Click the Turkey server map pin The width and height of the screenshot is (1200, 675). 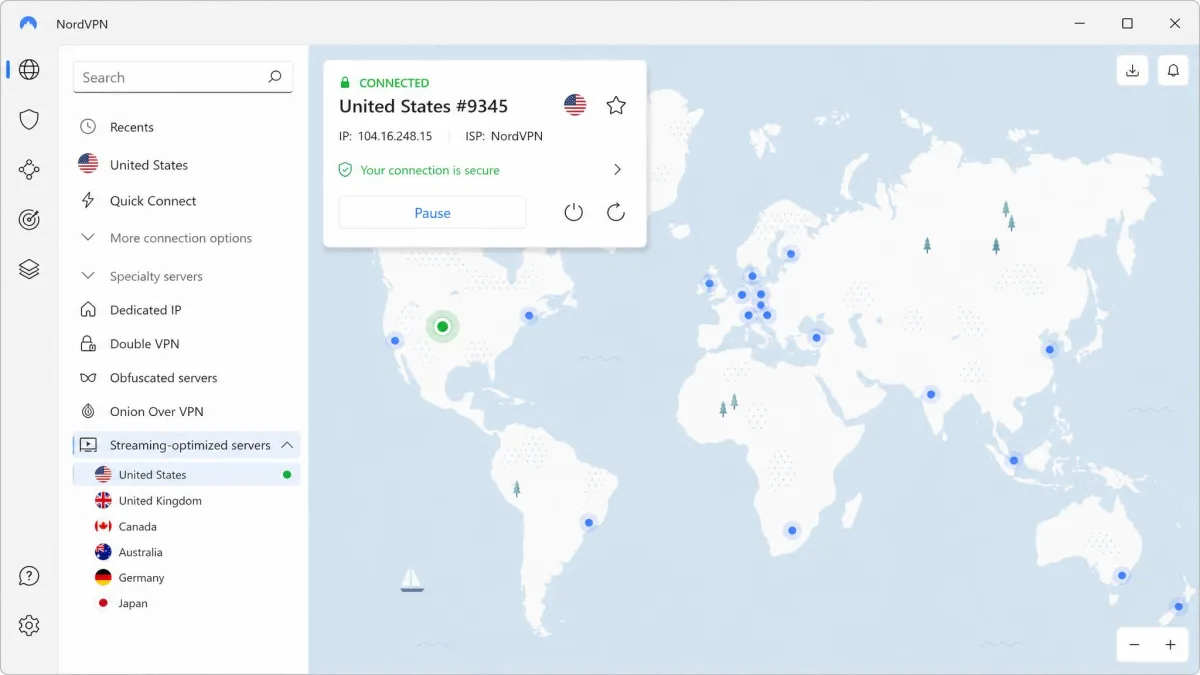click(816, 336)
